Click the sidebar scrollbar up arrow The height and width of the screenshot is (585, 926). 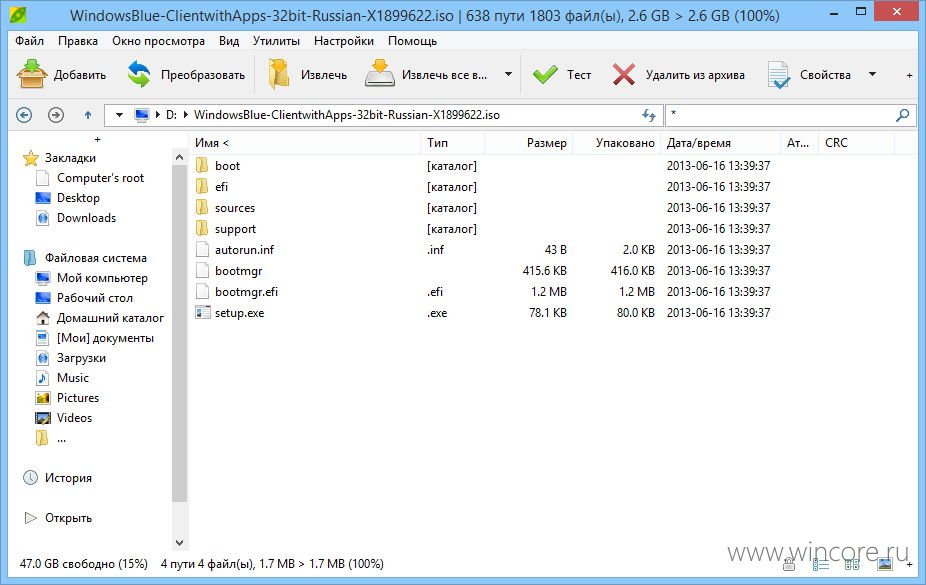(180, 158)
